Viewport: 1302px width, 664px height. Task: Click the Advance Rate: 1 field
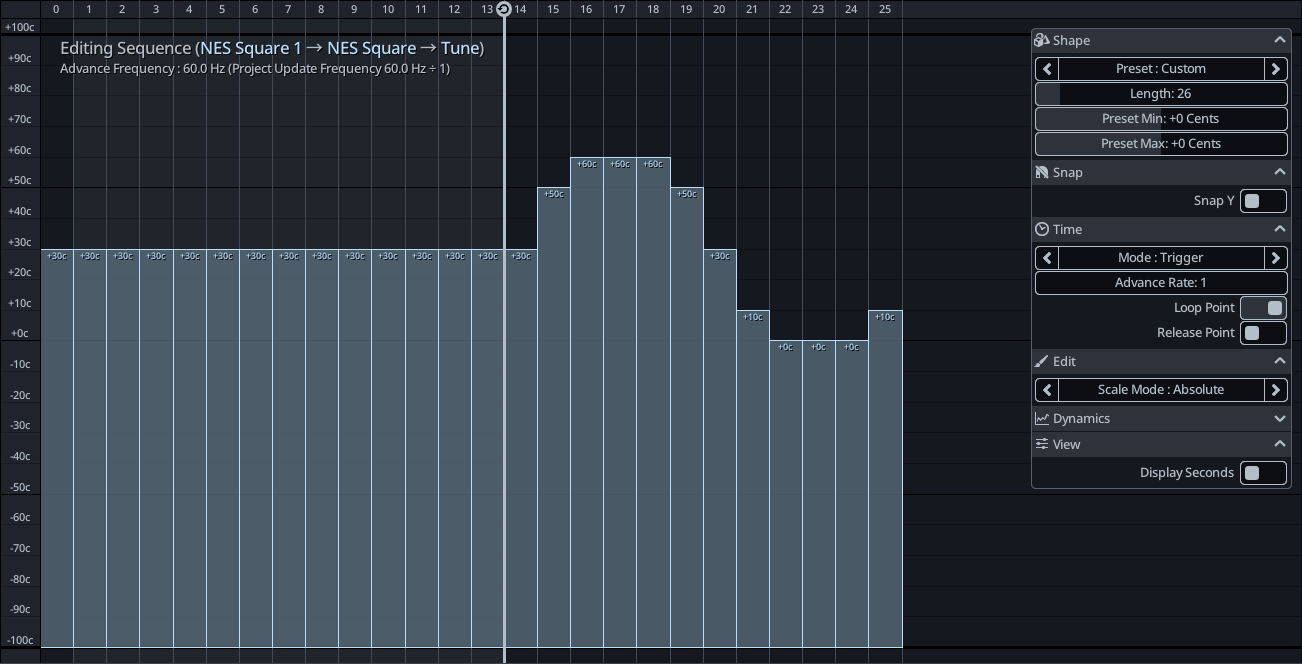click(x=1160, y=282)
